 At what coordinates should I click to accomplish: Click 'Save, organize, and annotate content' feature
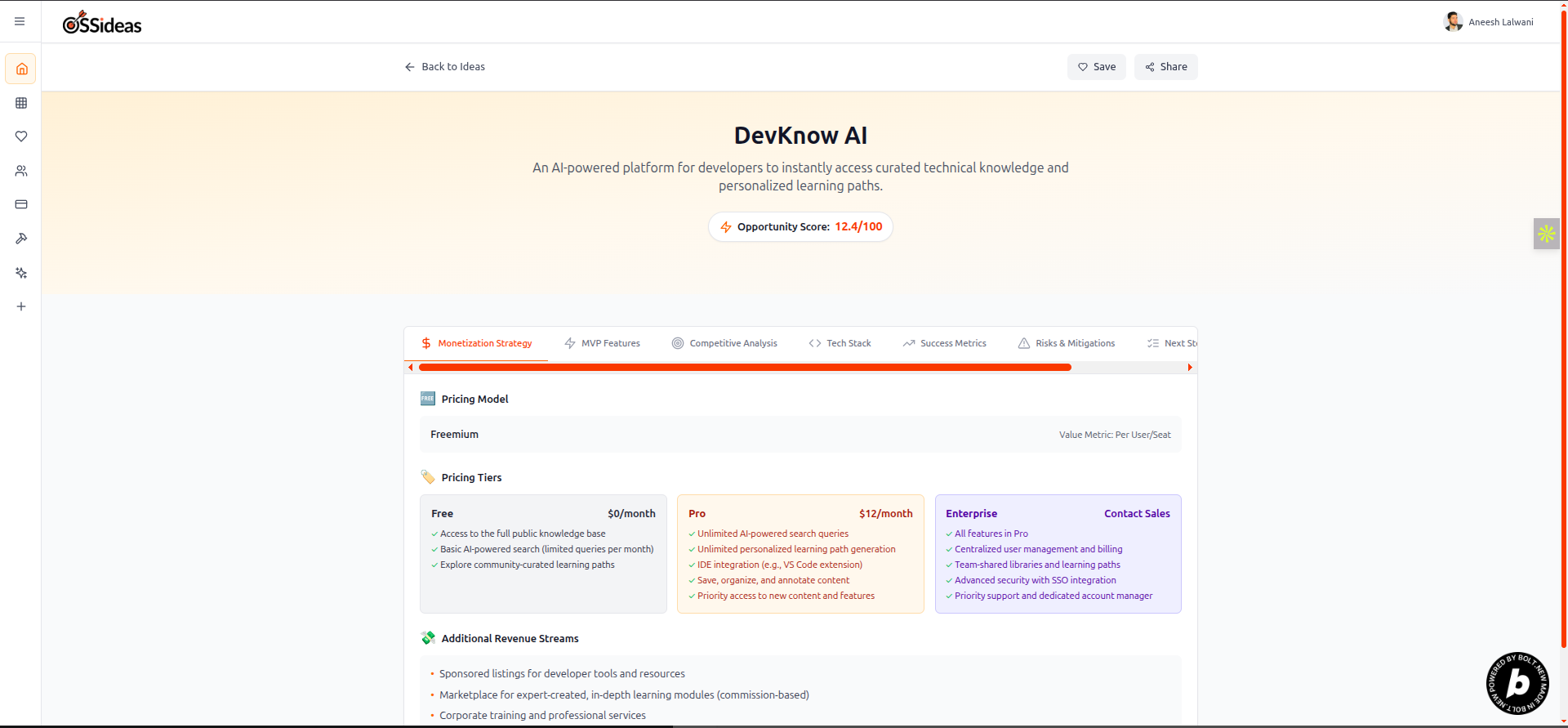pos(773,580)
